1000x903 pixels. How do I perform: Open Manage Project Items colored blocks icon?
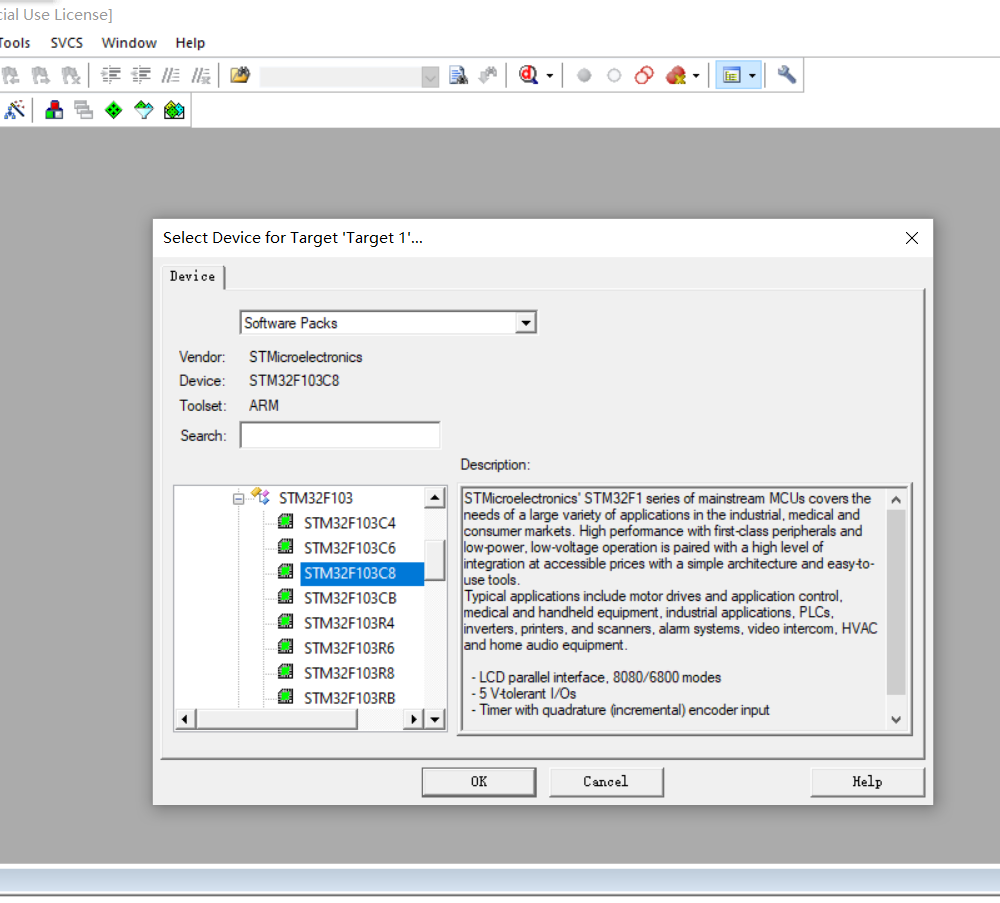click(54, 110)
